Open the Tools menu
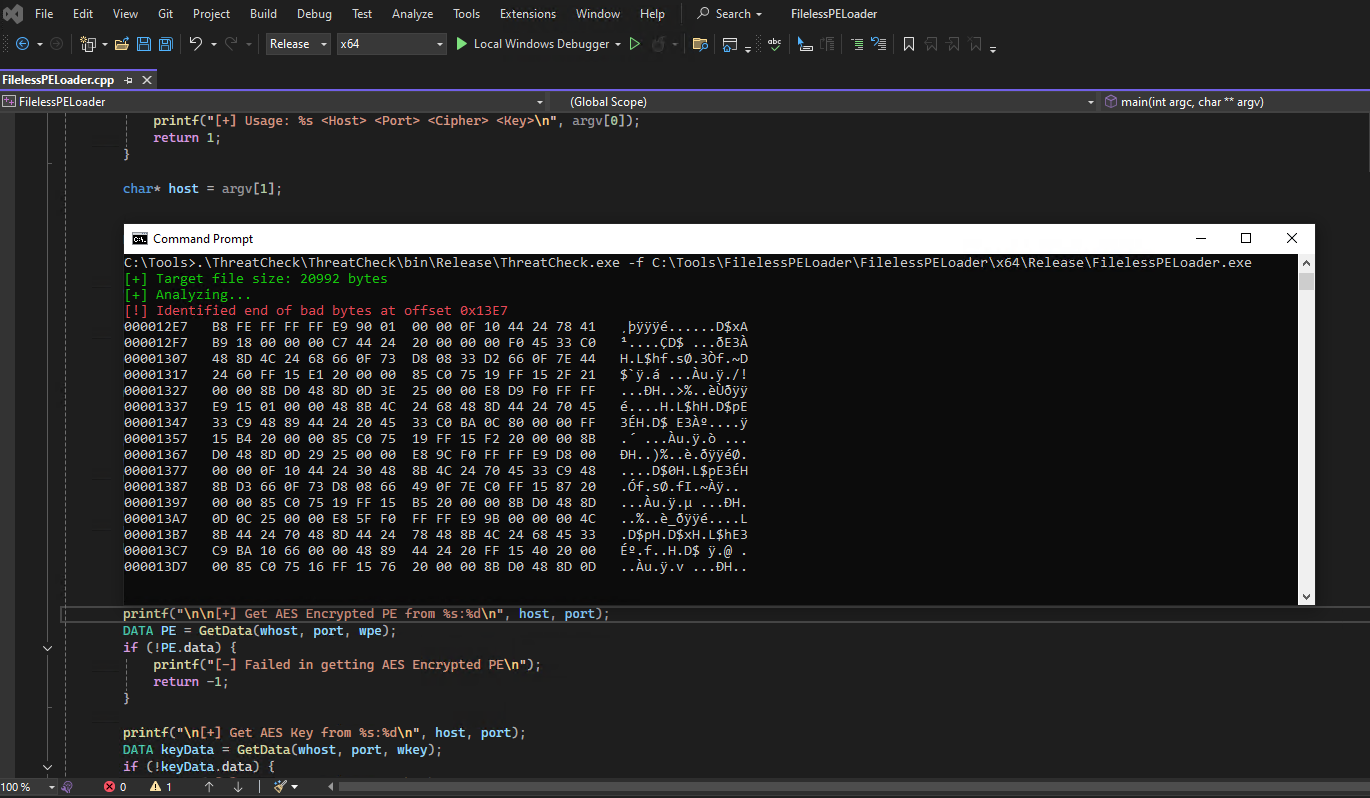Image resolution: width=1370 pixels, height=798 pixels. (x=466, y=14)
